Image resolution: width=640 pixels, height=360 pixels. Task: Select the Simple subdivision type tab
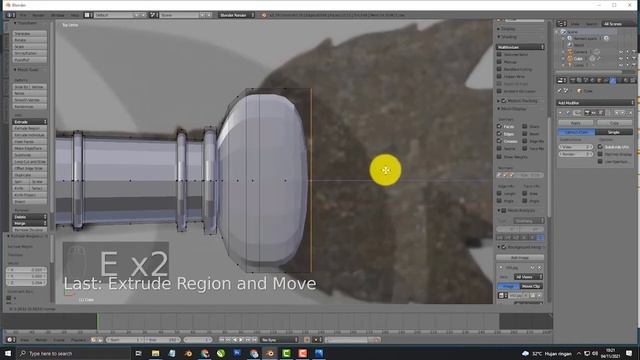coord(614,132)
